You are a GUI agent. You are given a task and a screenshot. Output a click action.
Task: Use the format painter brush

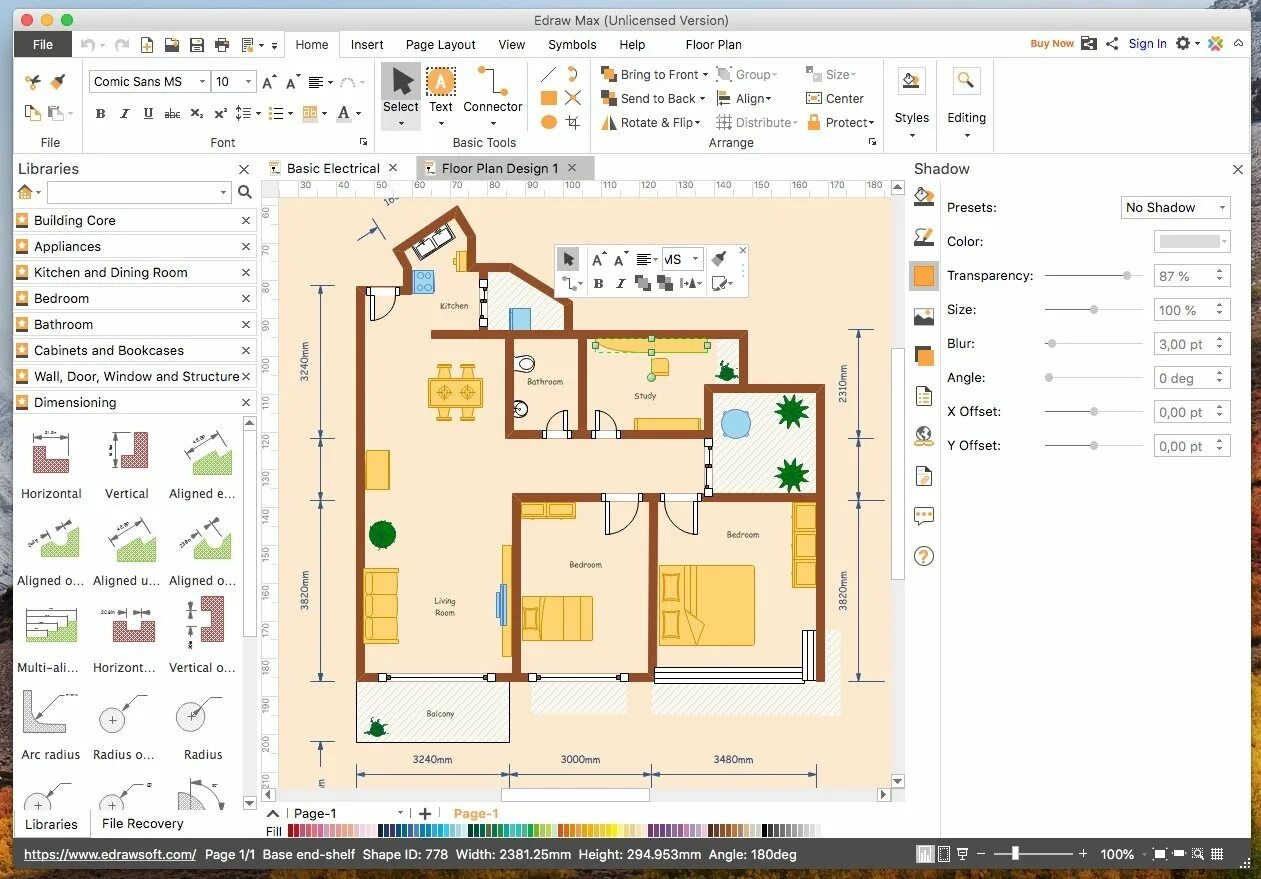coord(59,82)
